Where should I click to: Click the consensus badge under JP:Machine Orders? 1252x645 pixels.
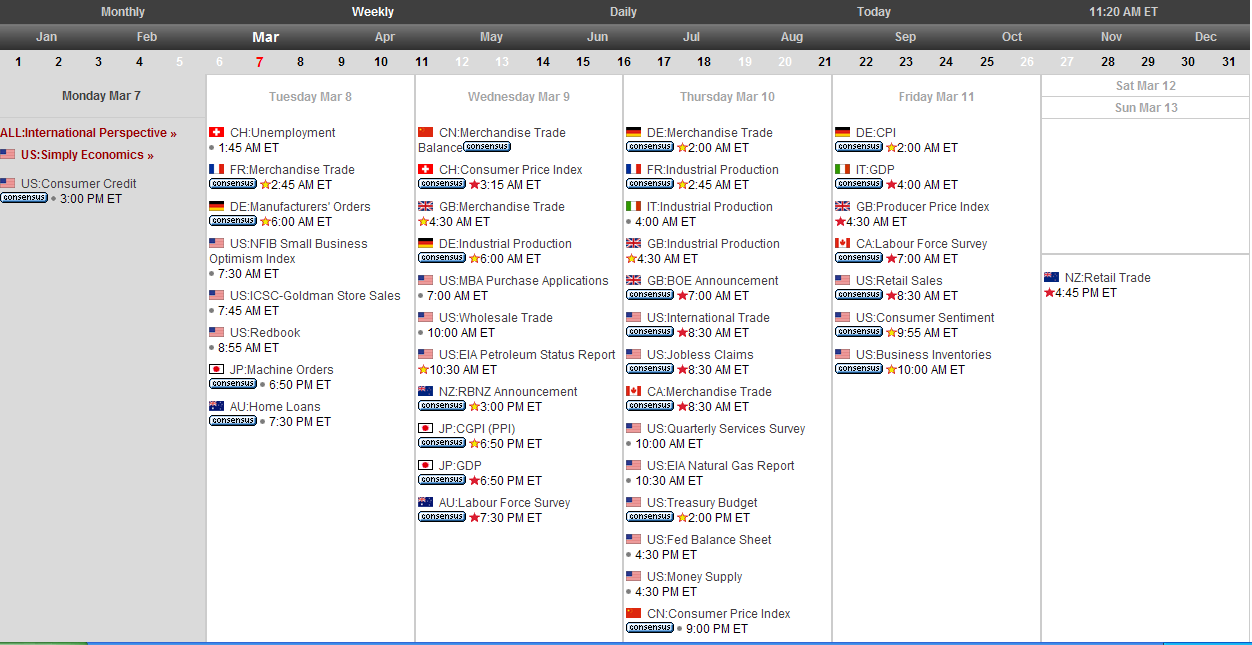[233, 384]
